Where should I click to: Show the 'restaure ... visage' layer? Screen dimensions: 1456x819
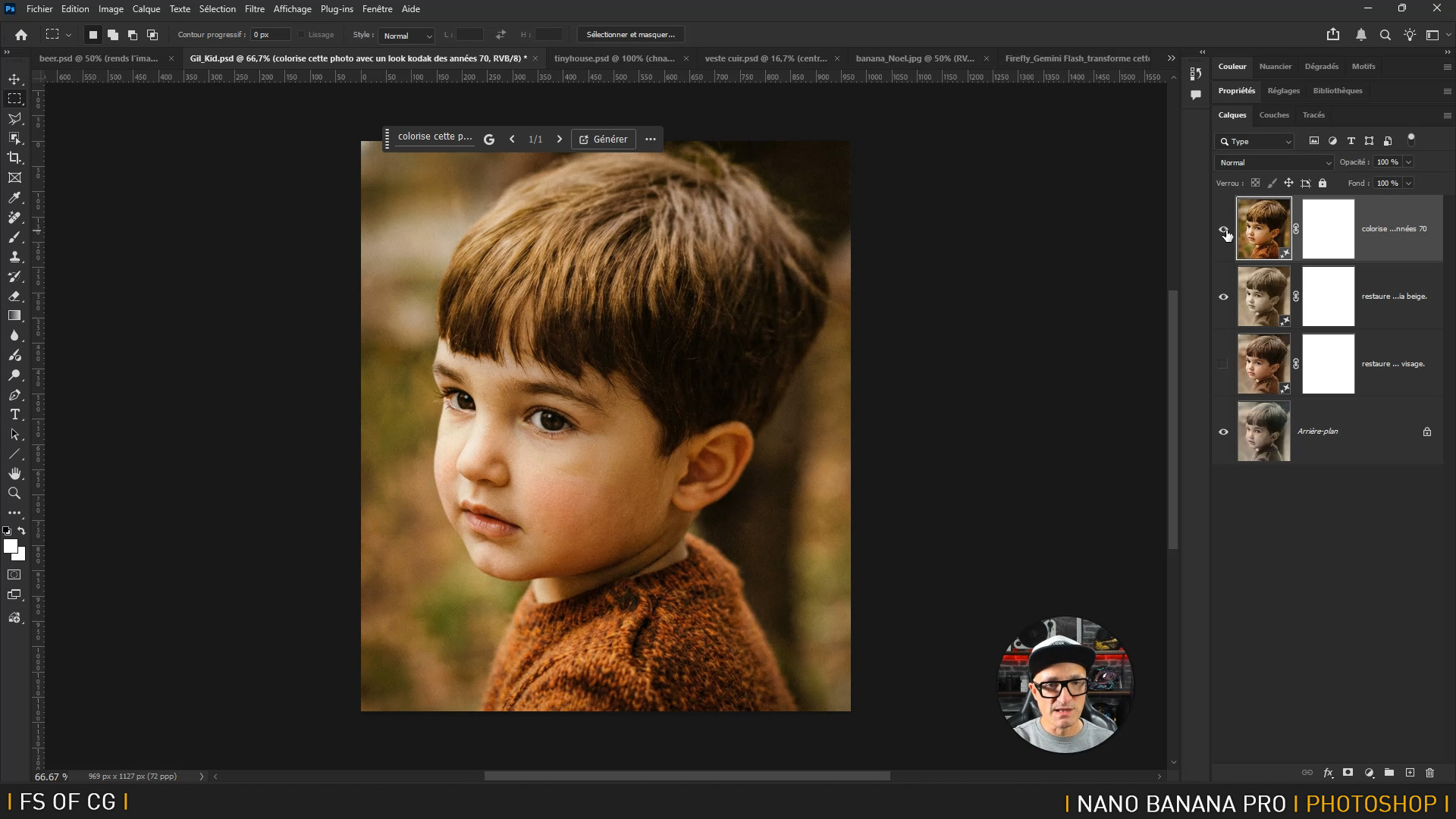[x=1223, y=364]
